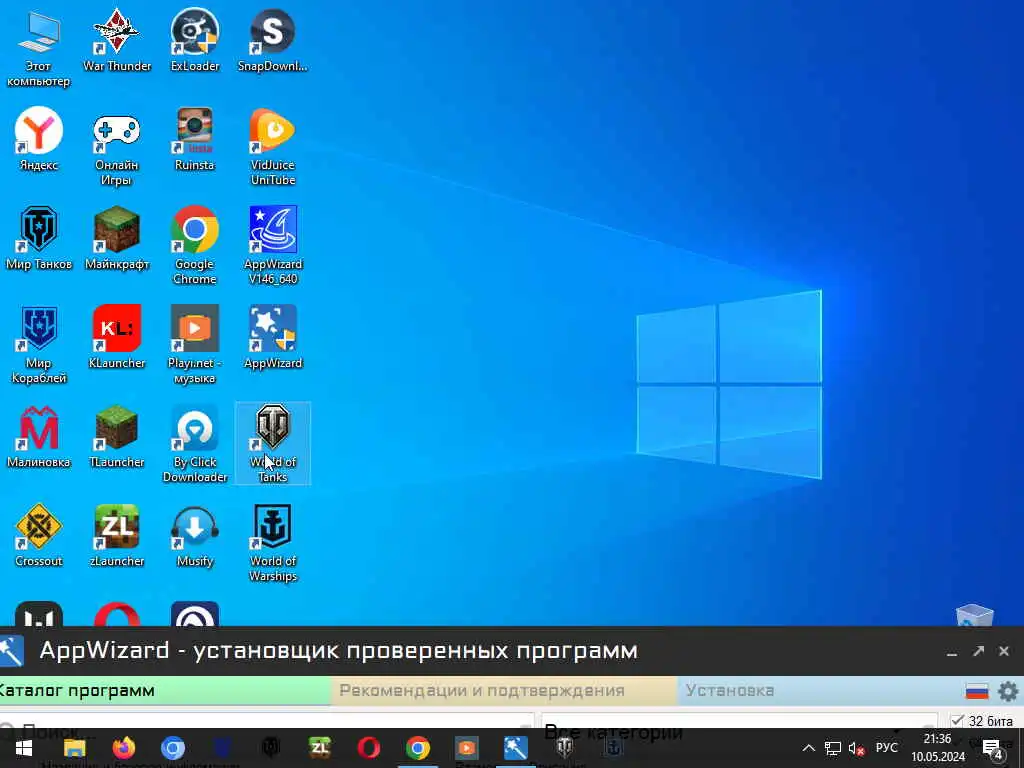Open File Explorer from the taskbar
1024x768 pixels.
74,748
